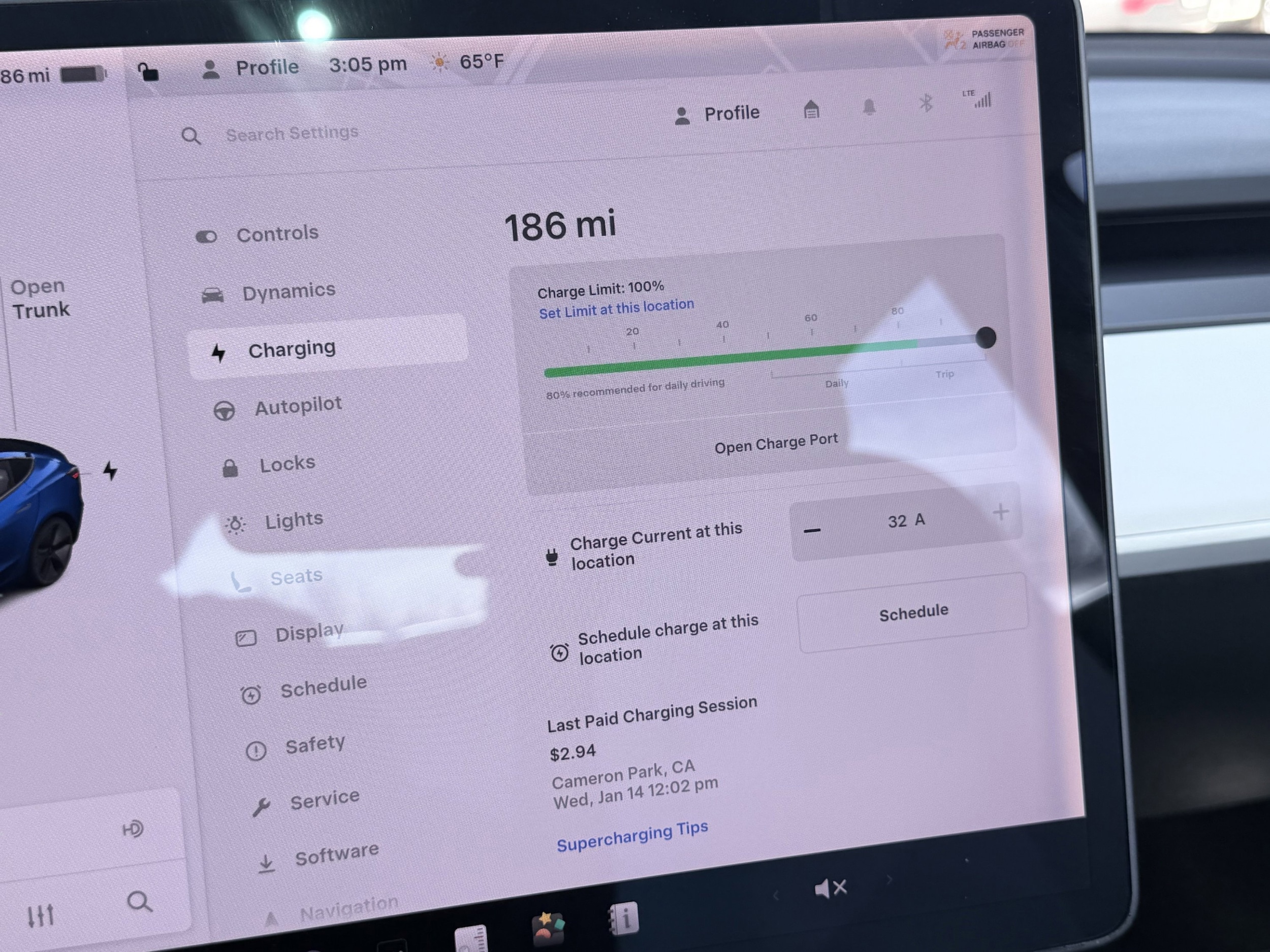Tap the Bluetooth icon in settings header
Image resolution: width=1270 pixels, height=952 pixels.
coord(926,103)
